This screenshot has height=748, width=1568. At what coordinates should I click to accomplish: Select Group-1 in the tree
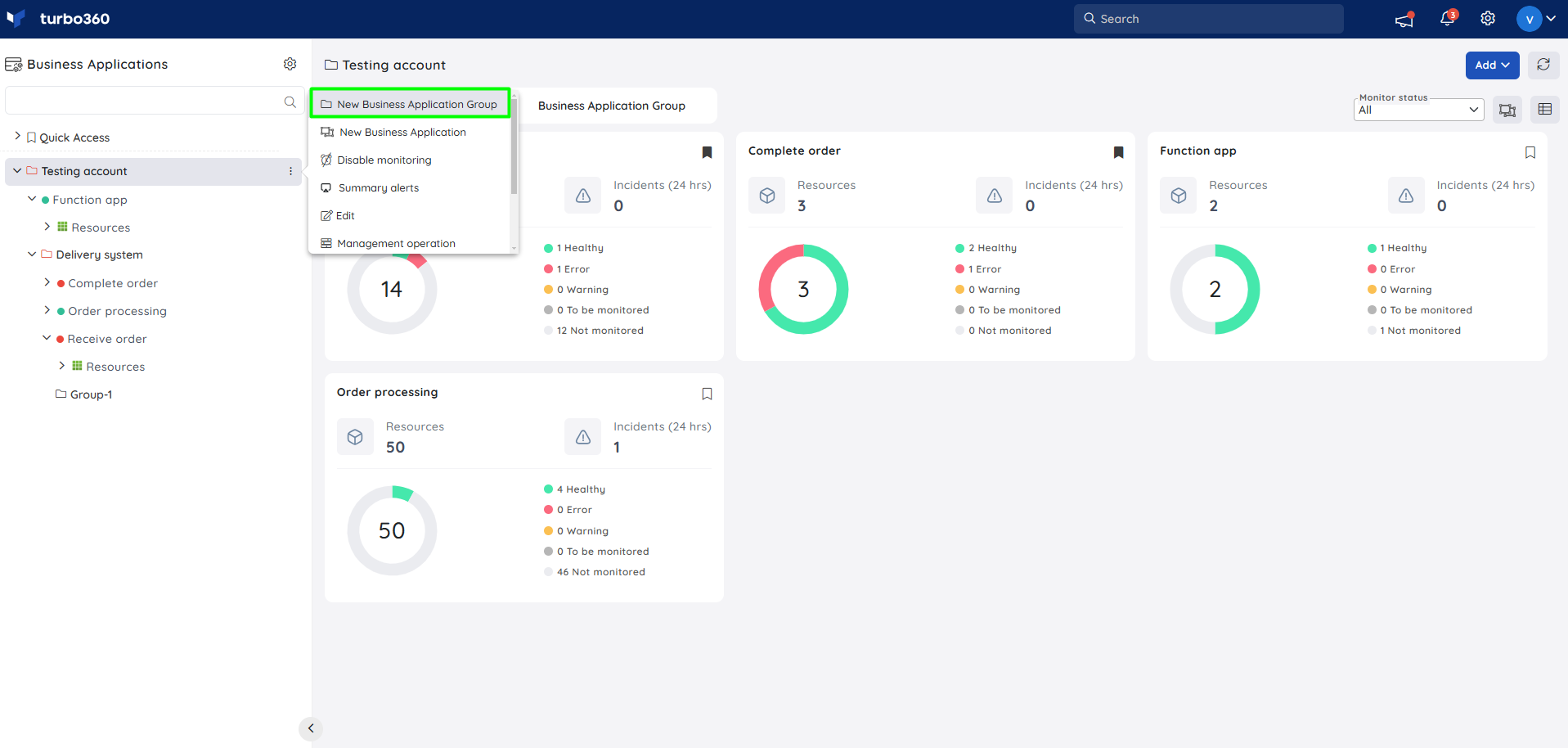(91, 394)
